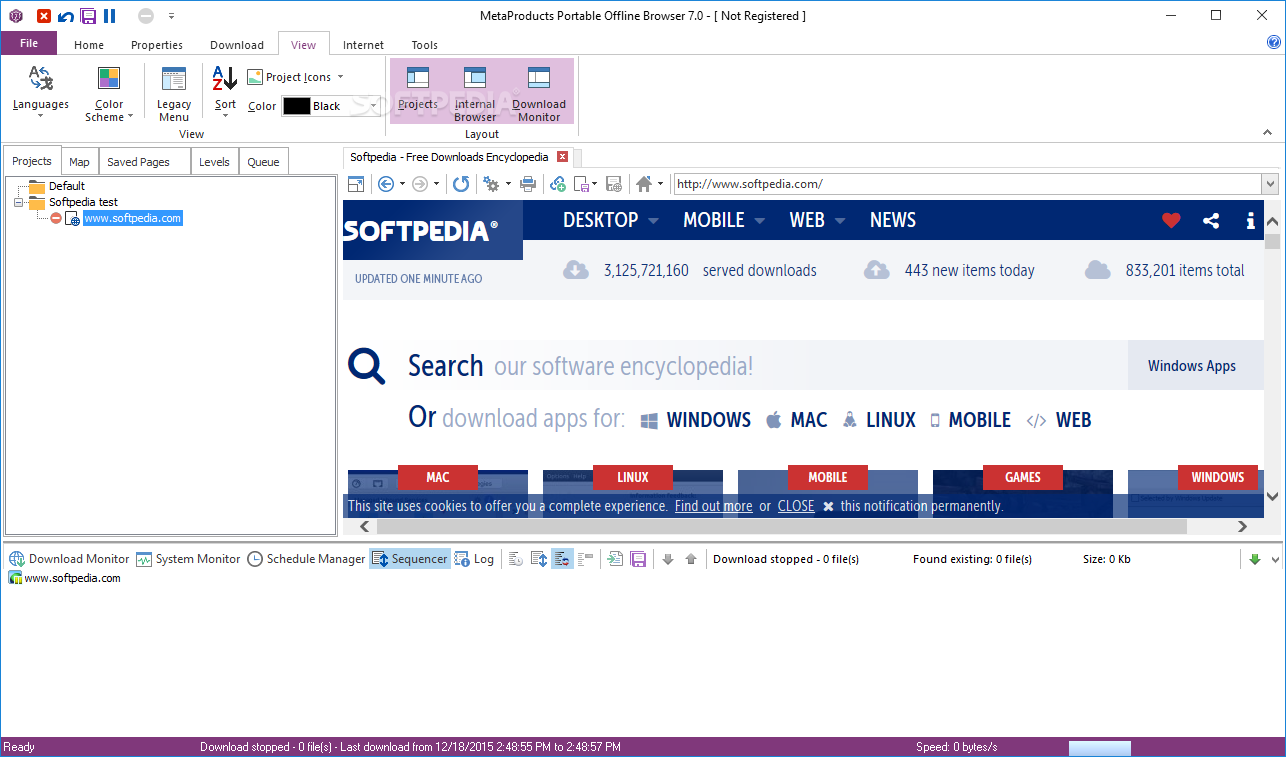Click green download arrow at panel right
Viewport: 1286px width, 757px height.
(1255, 559)
